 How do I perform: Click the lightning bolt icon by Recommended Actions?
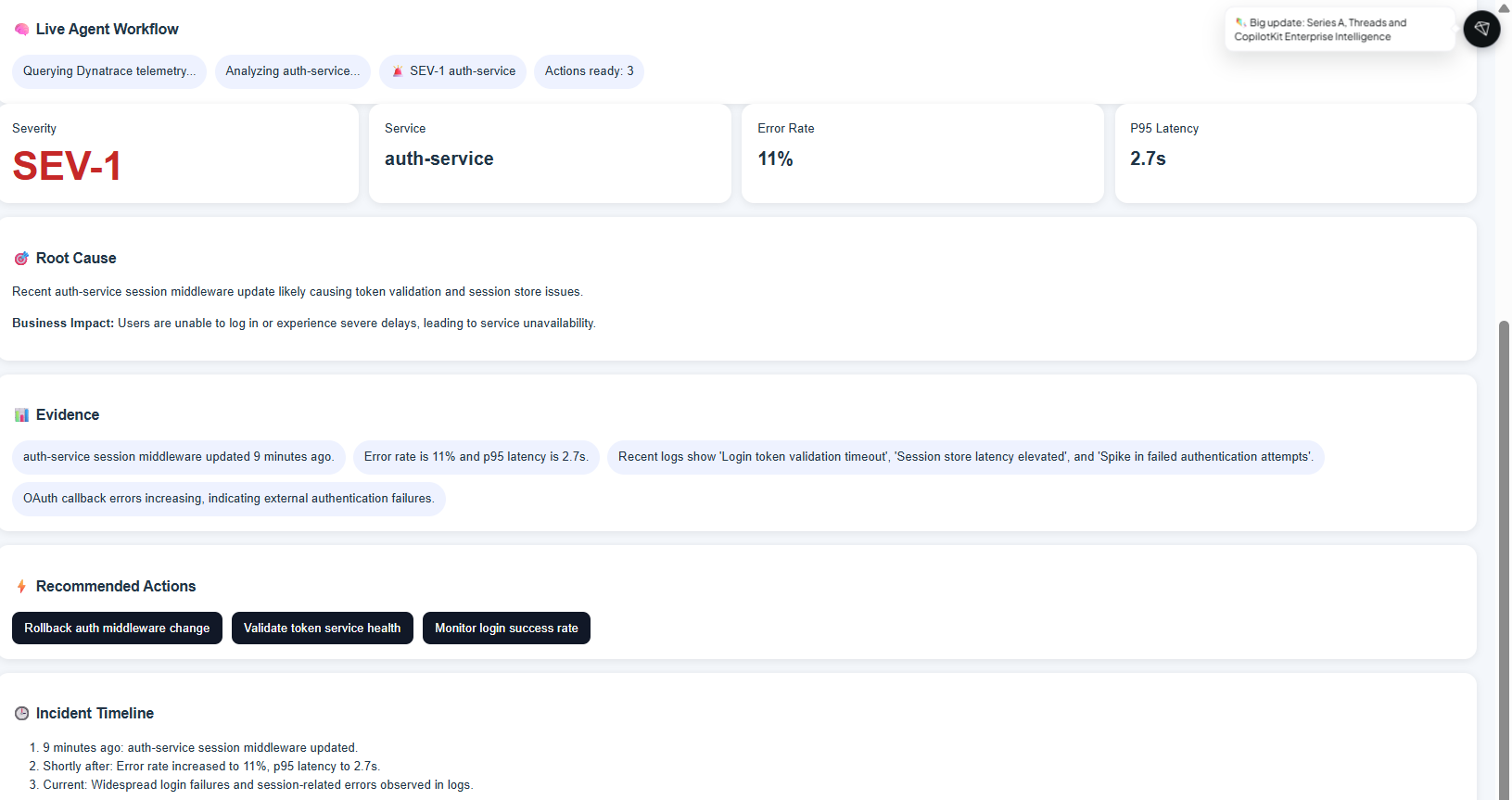[21, 587]
